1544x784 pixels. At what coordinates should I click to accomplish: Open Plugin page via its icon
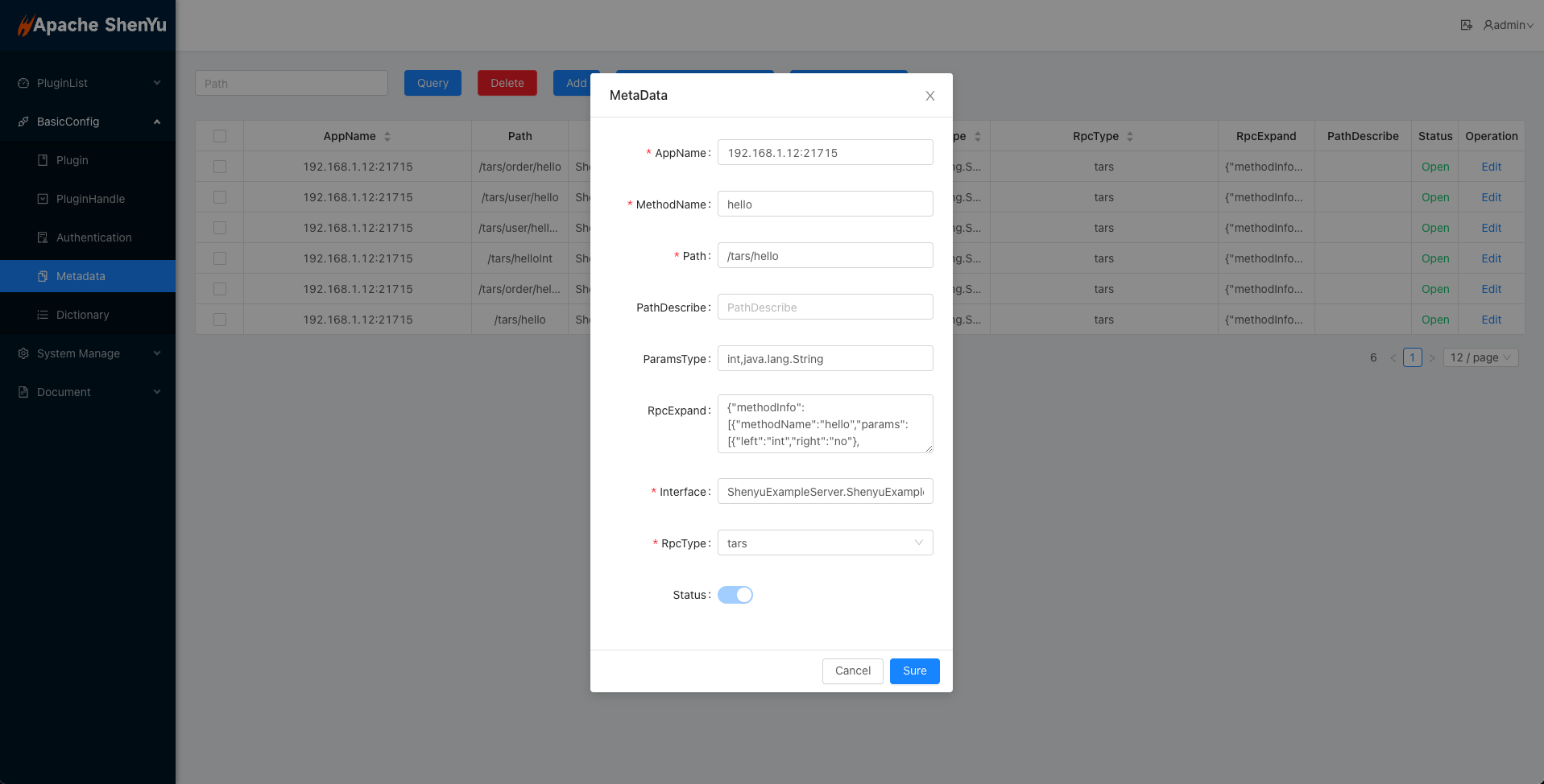(43, 160)
